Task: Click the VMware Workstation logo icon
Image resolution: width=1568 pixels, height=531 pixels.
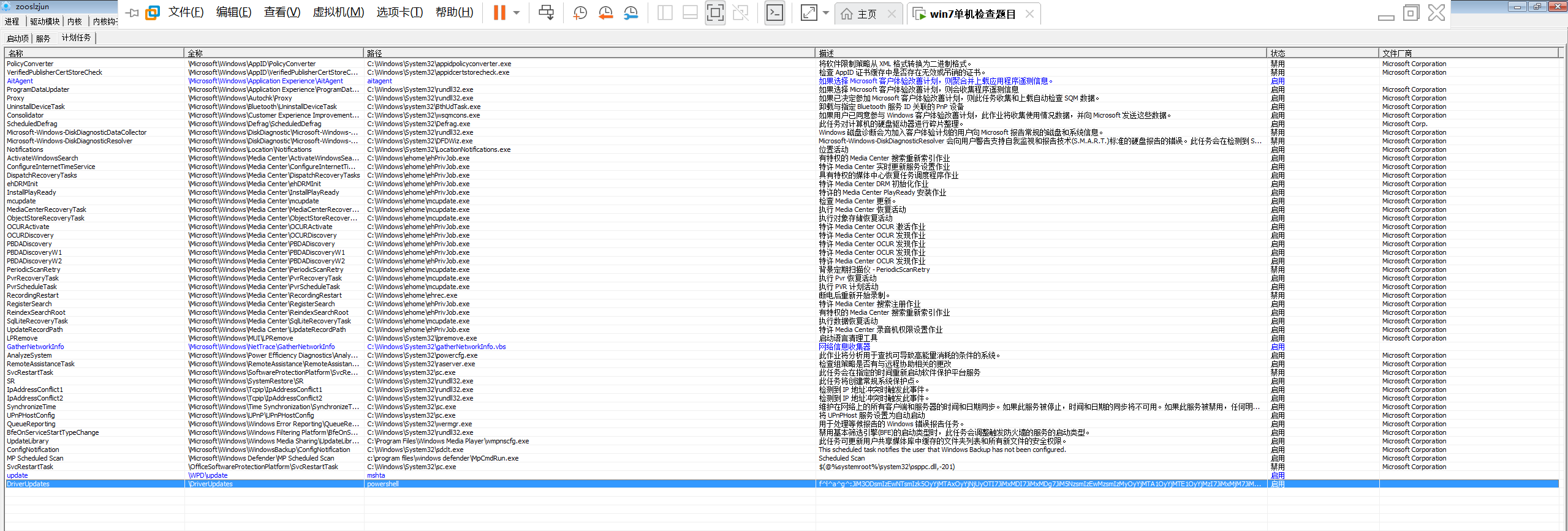Action: 153,13
